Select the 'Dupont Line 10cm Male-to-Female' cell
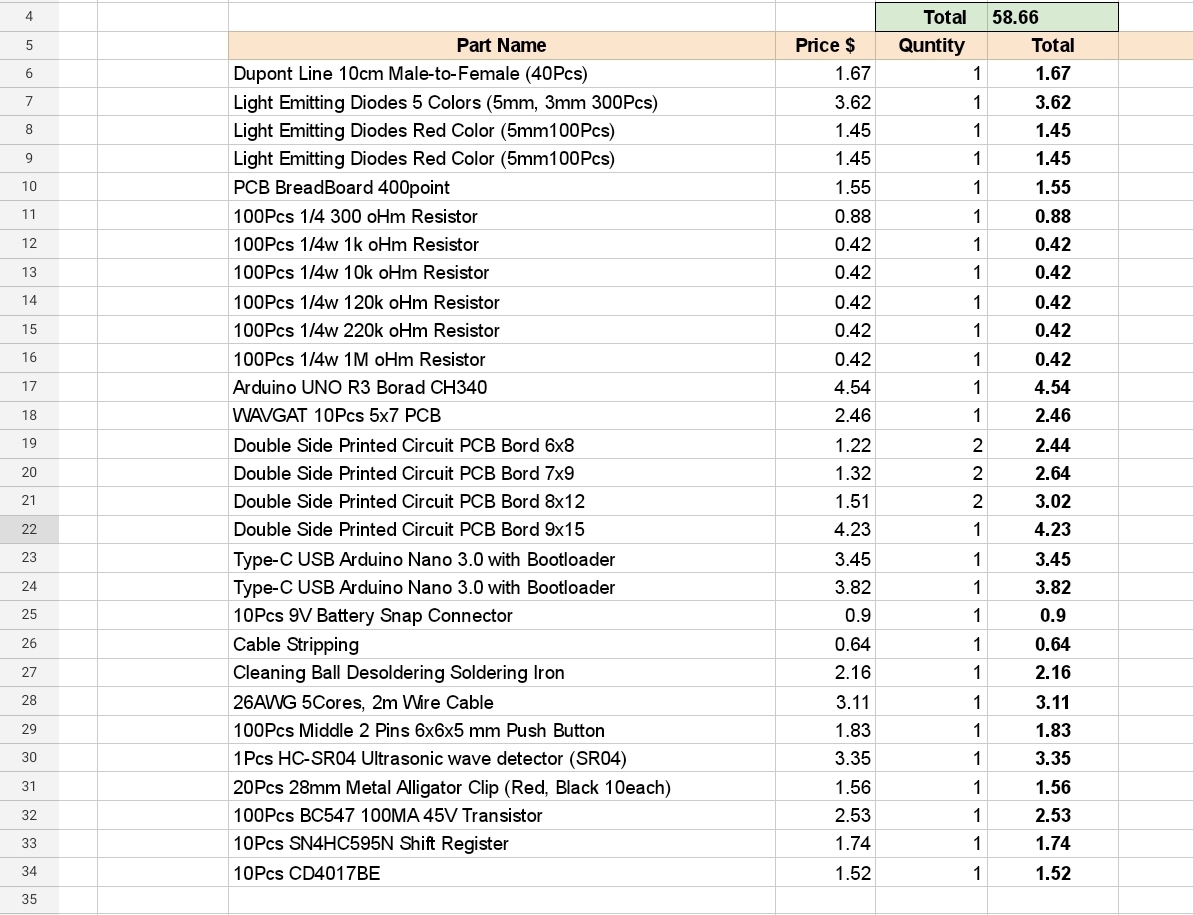This screenshot has height=915, width=1193. (x=501, y=73)
